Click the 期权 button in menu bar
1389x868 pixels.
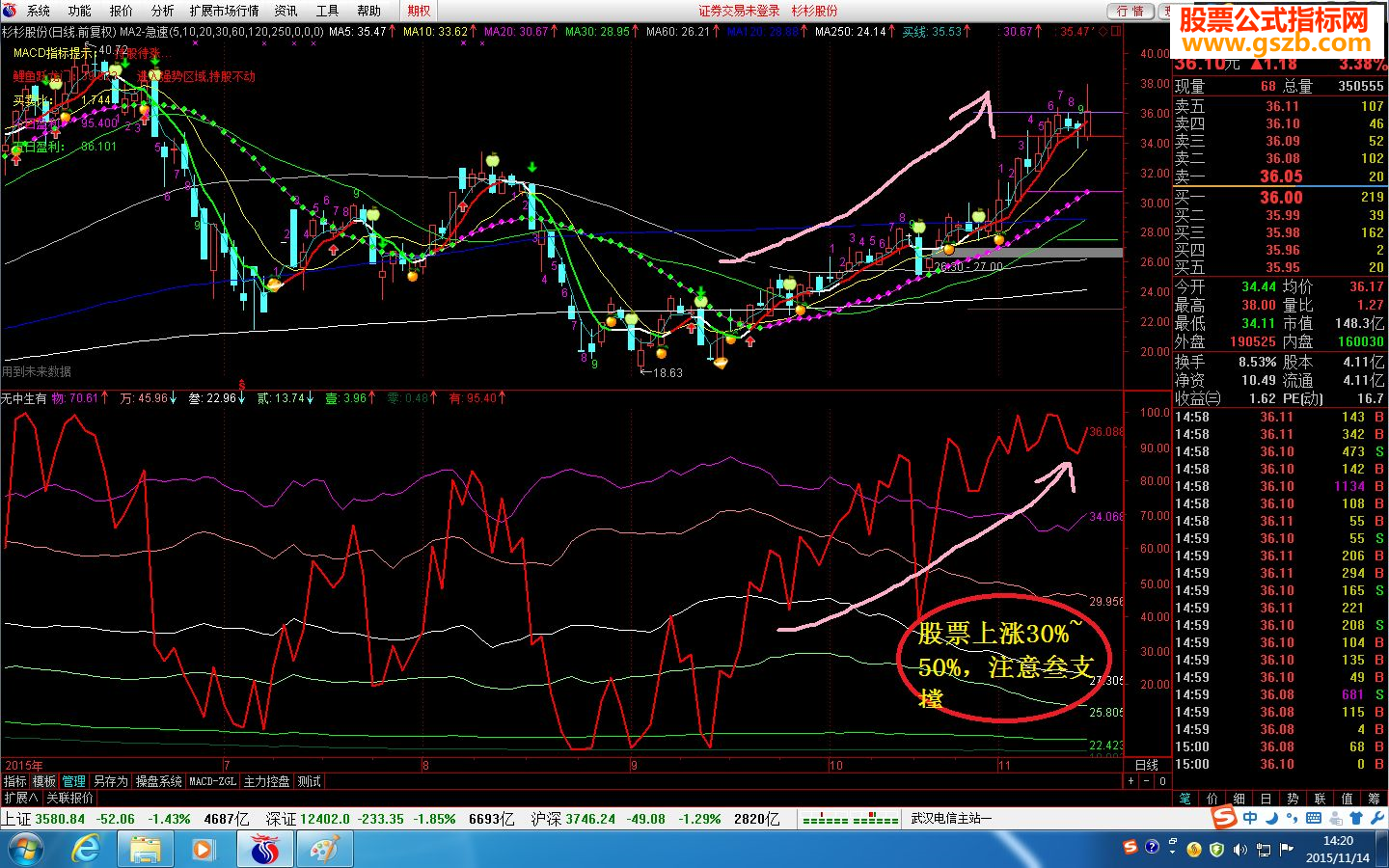419,11
